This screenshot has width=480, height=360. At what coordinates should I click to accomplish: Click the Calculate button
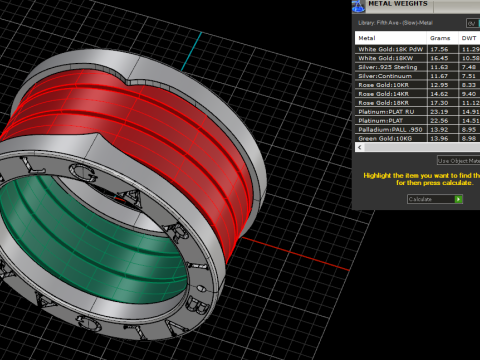click(435, 199)
